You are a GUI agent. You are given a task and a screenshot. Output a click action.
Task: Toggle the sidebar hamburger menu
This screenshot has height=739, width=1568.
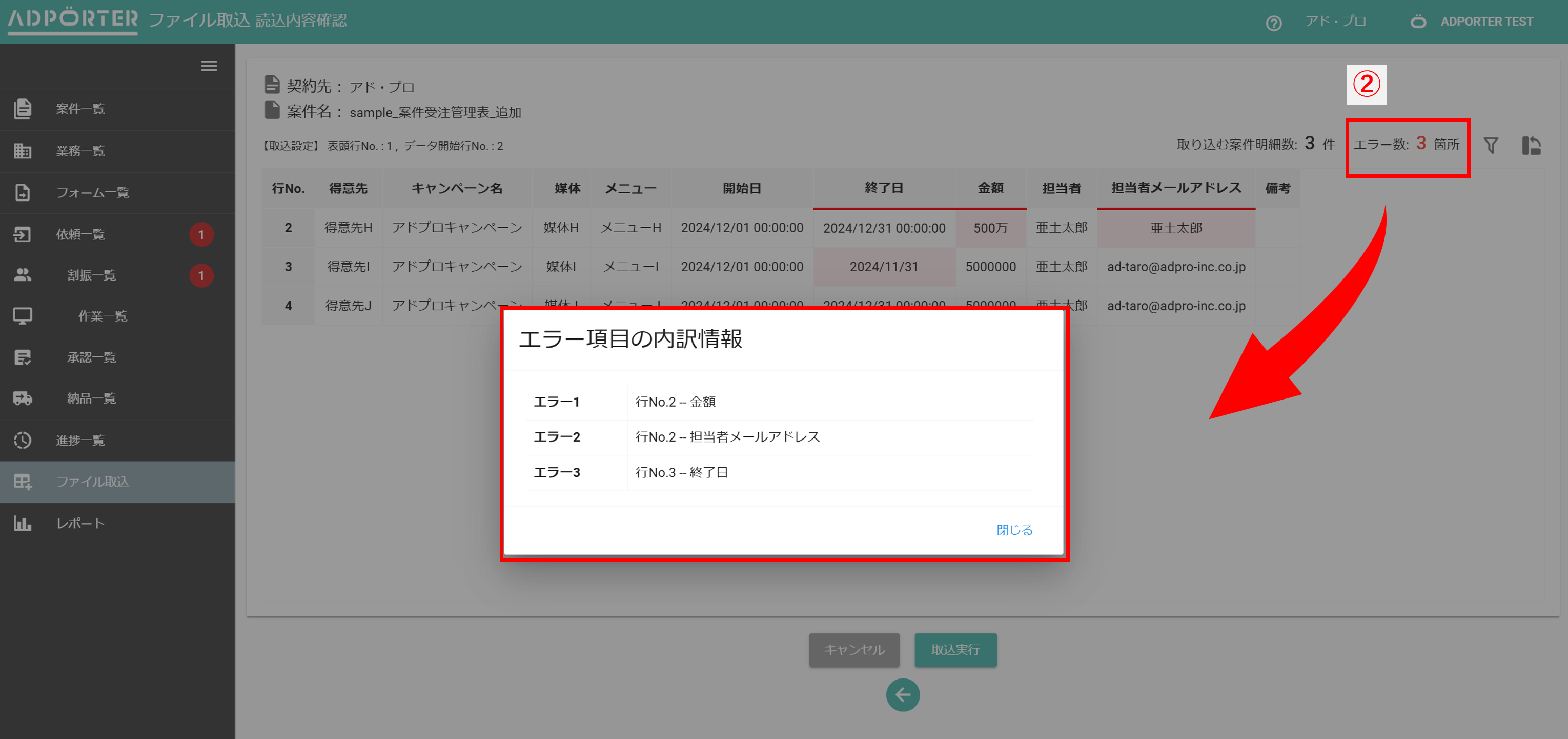click(209, 66)
